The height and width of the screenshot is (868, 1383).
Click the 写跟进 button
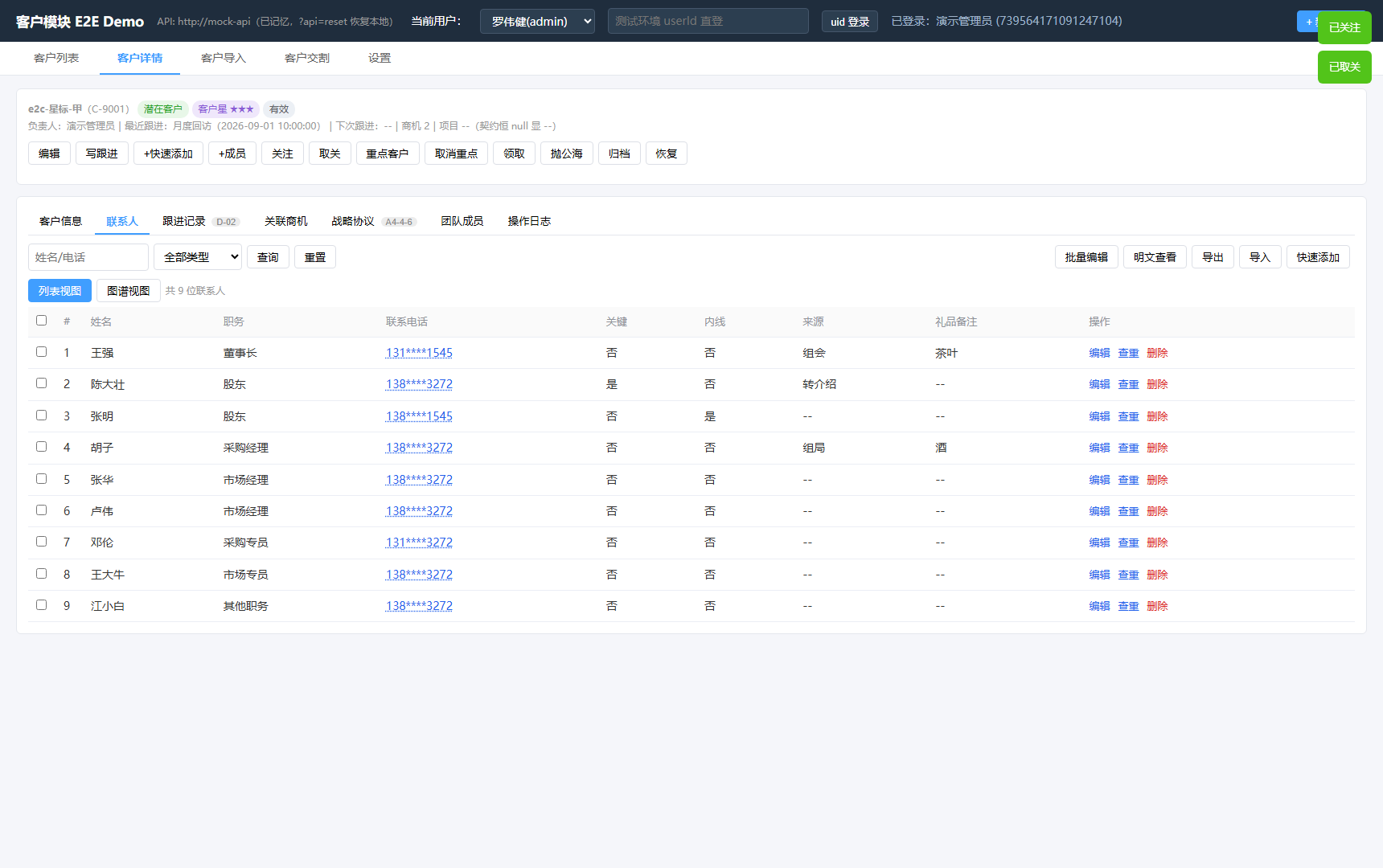tap(102, 154)
